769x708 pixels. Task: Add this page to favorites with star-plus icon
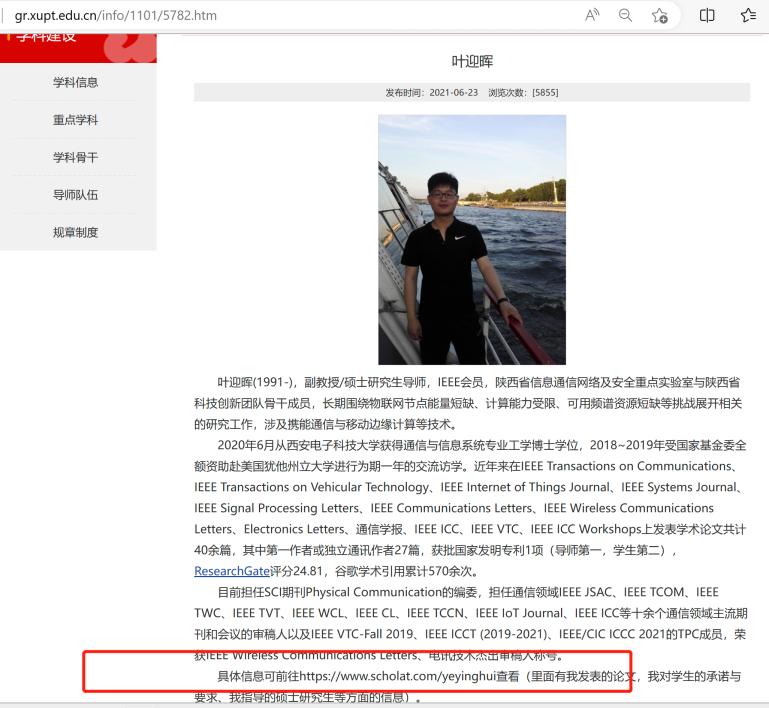pyautogui.click(x=660, y=15)
